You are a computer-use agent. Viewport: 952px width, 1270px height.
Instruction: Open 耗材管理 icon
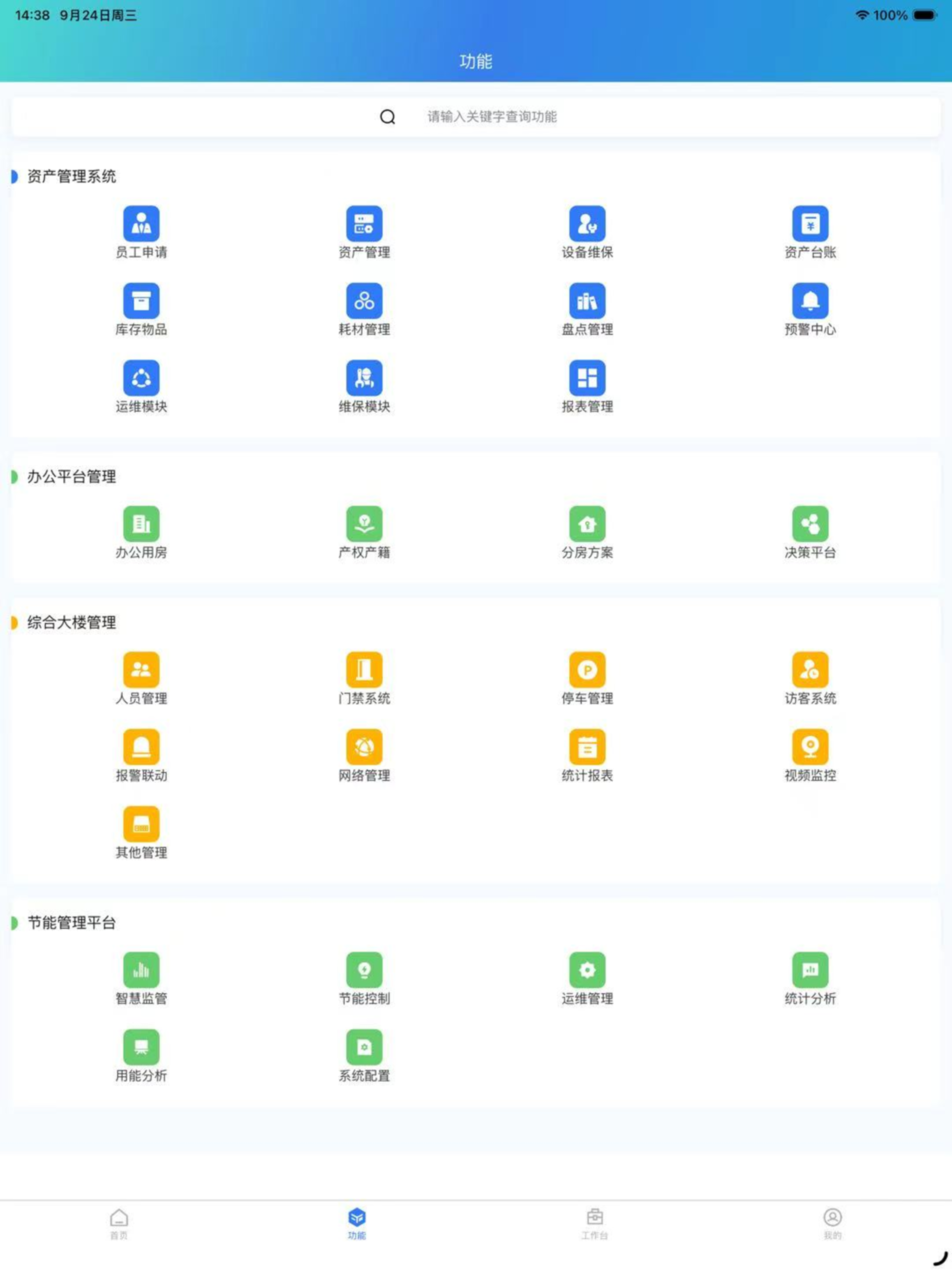[364, 300]
